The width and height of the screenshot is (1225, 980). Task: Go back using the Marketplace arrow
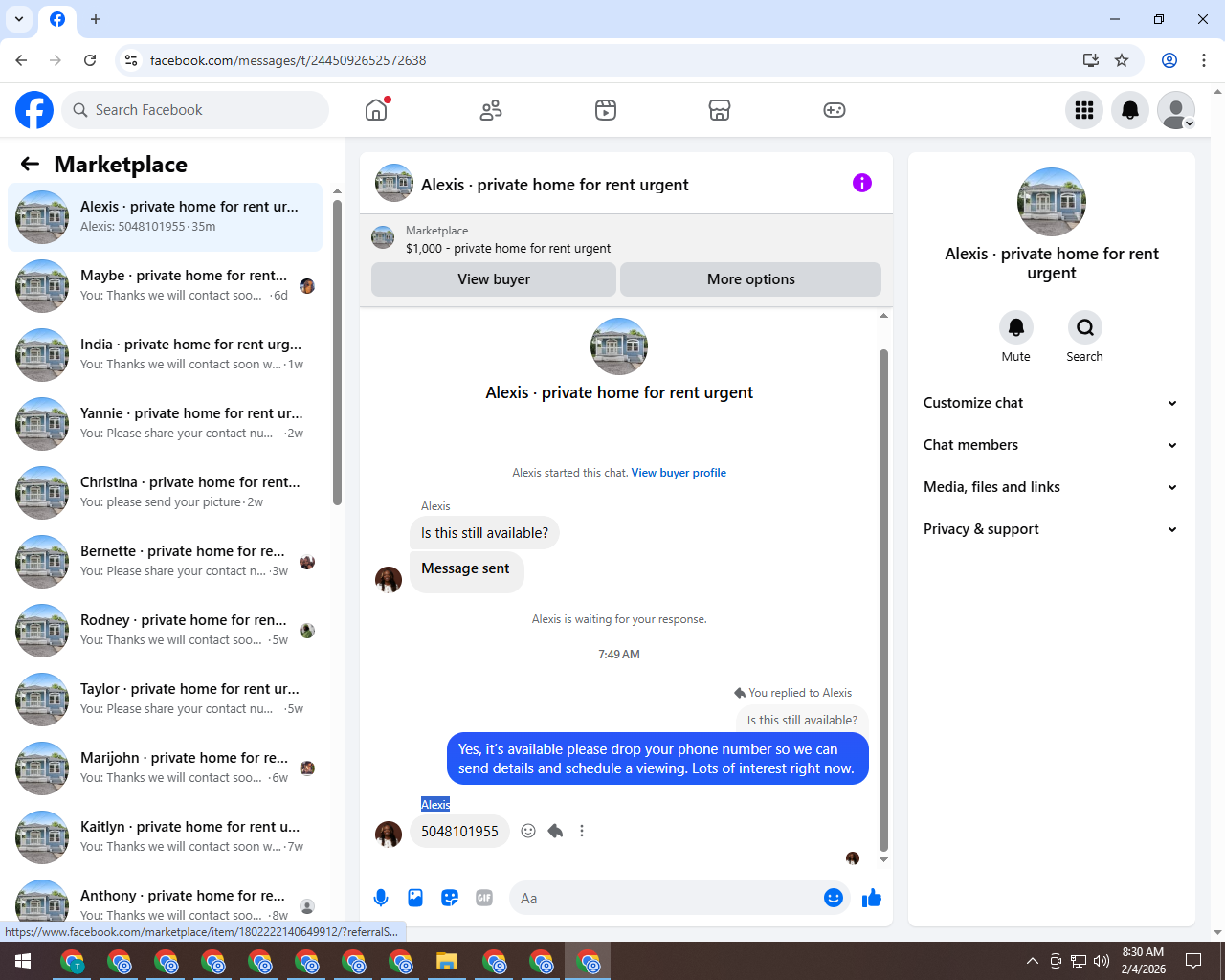pyautogui.click(x=30, y=164)
